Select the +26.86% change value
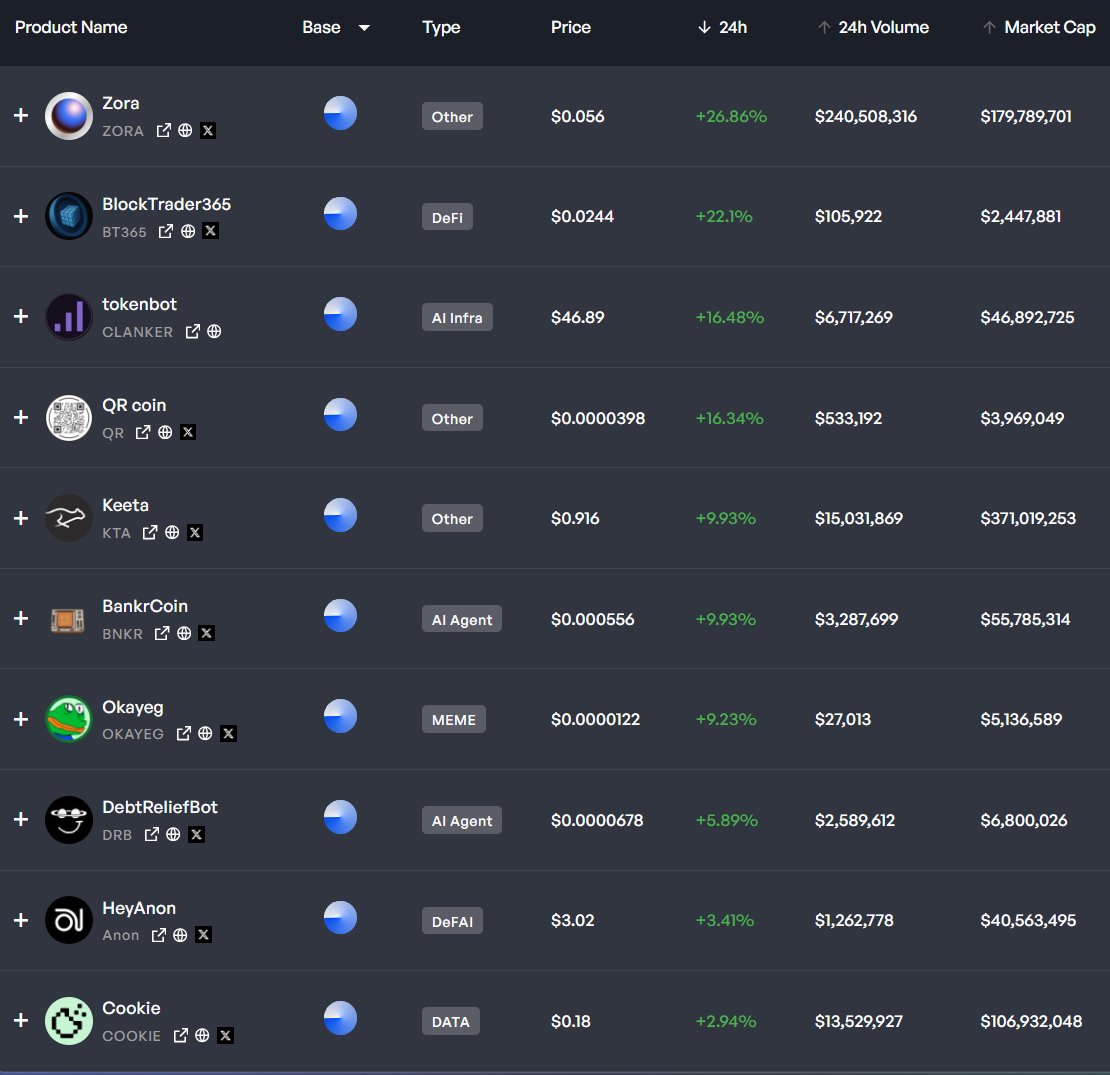The height and width of the screenshot is (1075, 1110). point(731,116)
